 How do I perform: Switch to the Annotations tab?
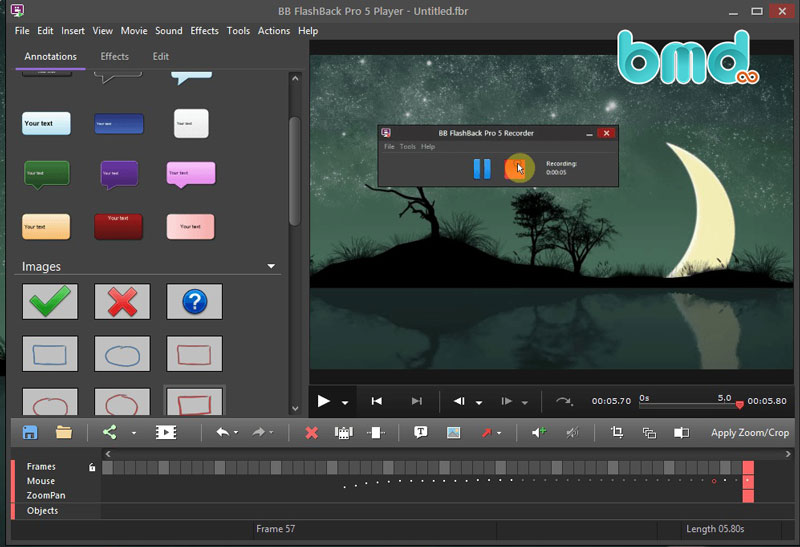pyautogui.click(x=51, y=57)
